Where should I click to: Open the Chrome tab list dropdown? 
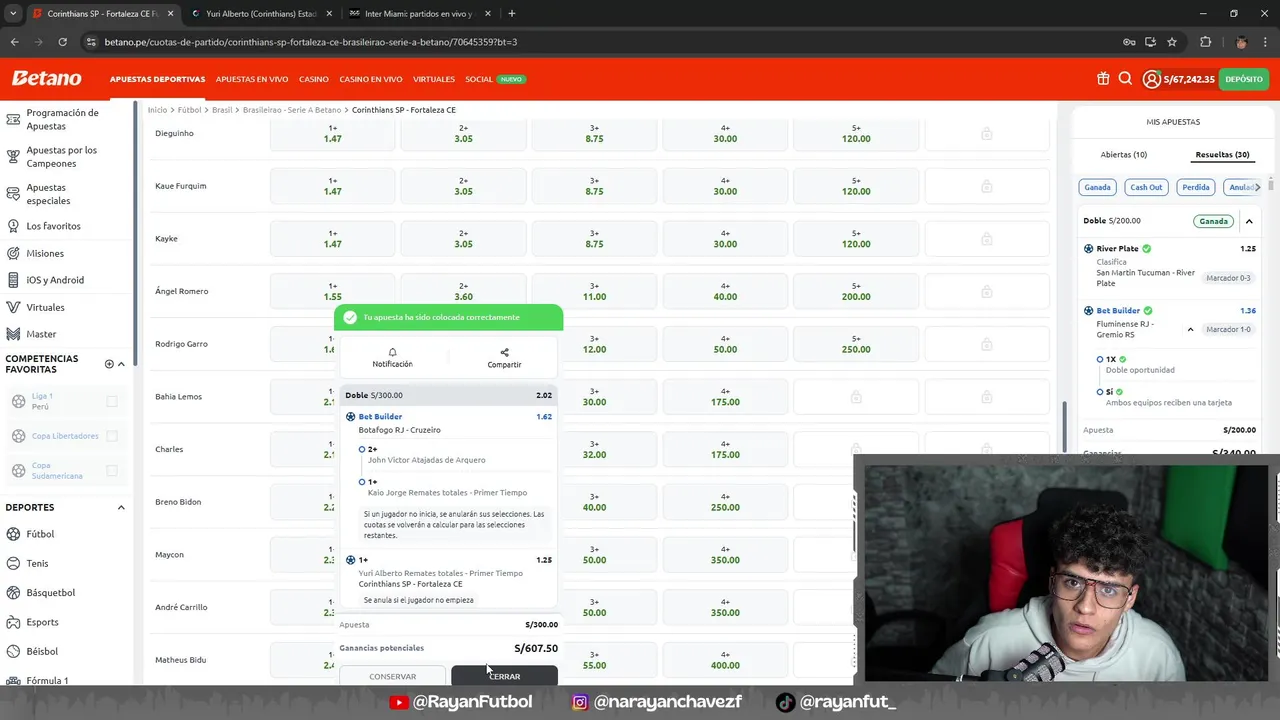point(13,14)
